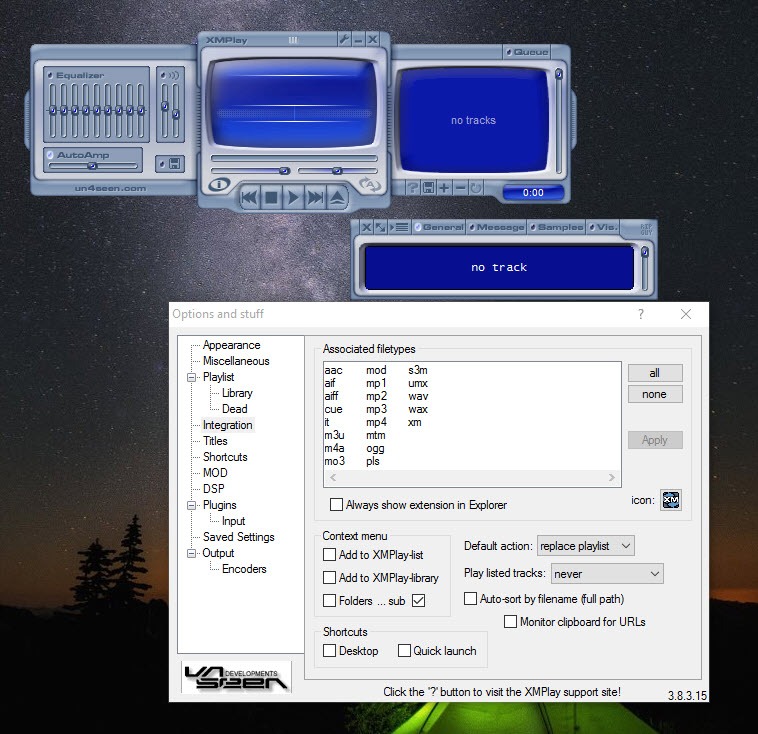Select Miscellaneous in options tree

coord(236,361)
